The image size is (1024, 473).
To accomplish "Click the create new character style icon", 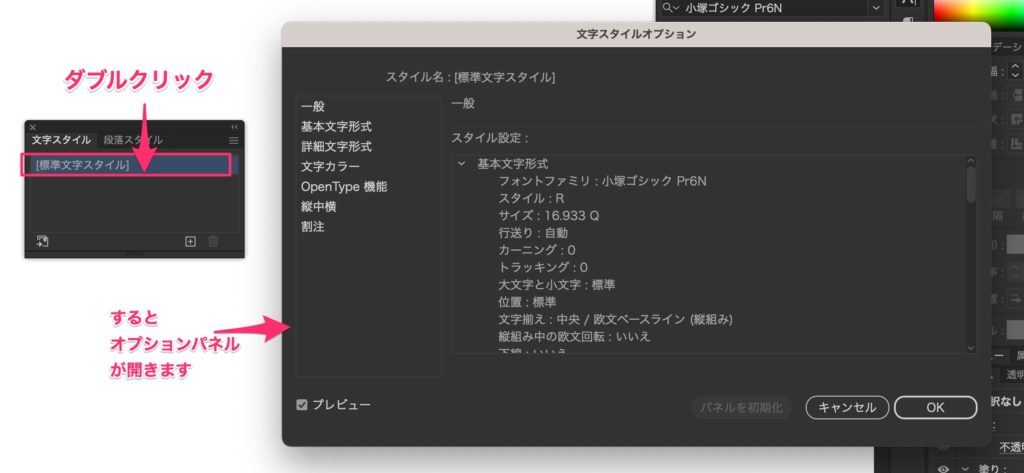I will tap(190, 241).
